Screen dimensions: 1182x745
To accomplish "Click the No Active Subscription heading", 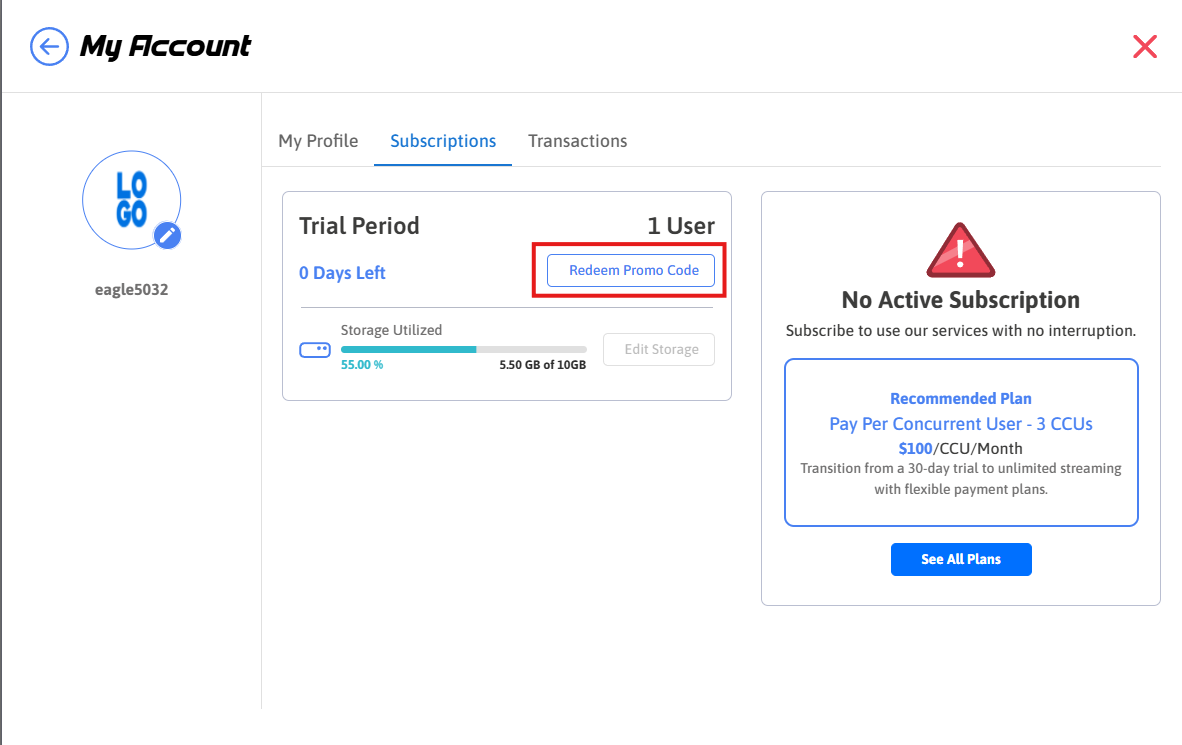I will 960,300.
